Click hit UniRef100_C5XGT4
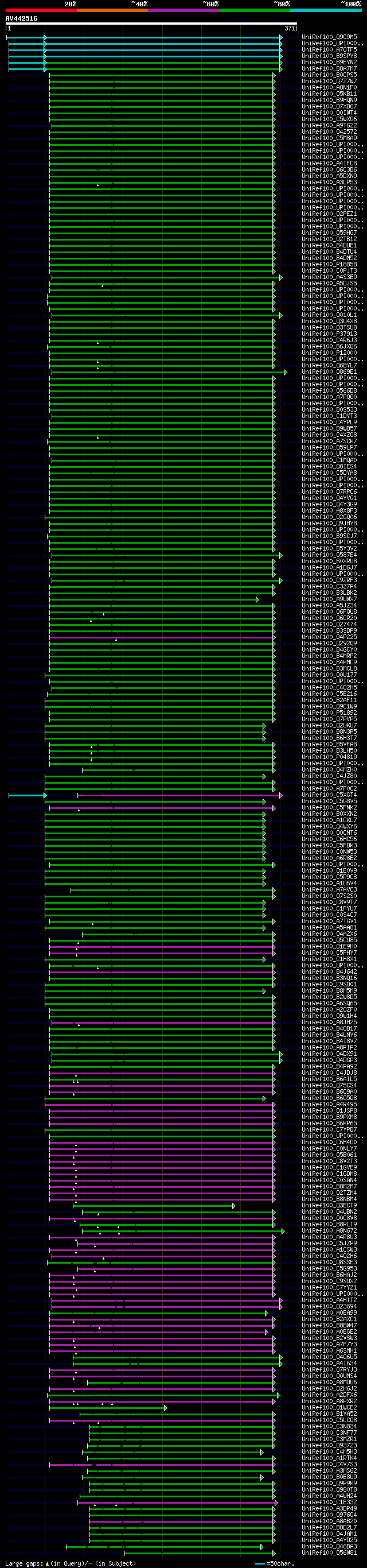 tap(329, 795)
